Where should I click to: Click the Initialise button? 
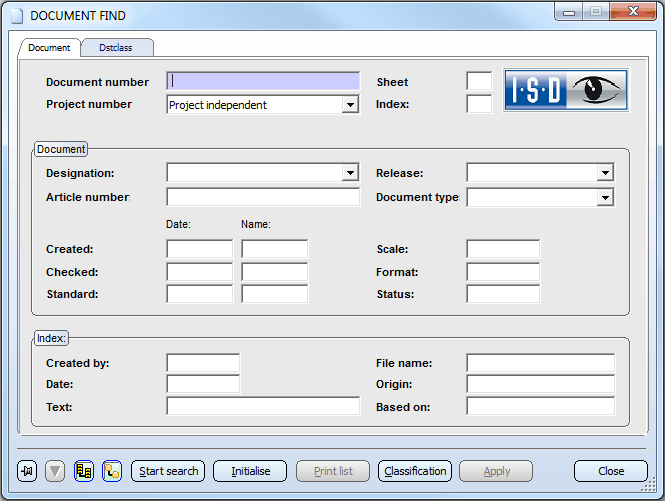coord(250,471)
